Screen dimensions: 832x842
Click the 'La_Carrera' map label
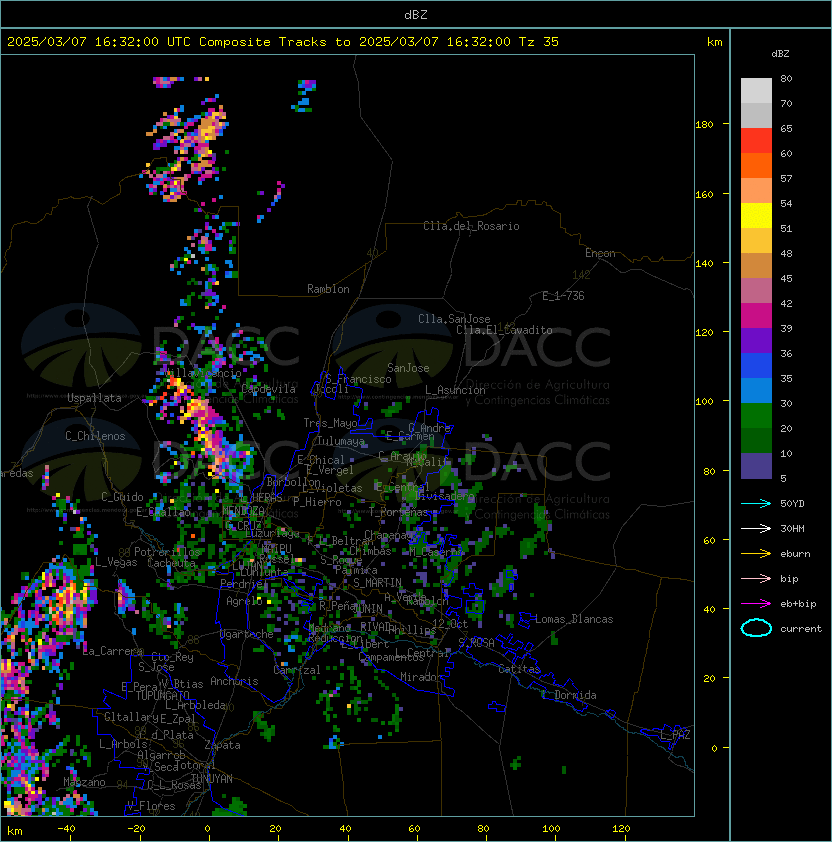tap(113, 651)
